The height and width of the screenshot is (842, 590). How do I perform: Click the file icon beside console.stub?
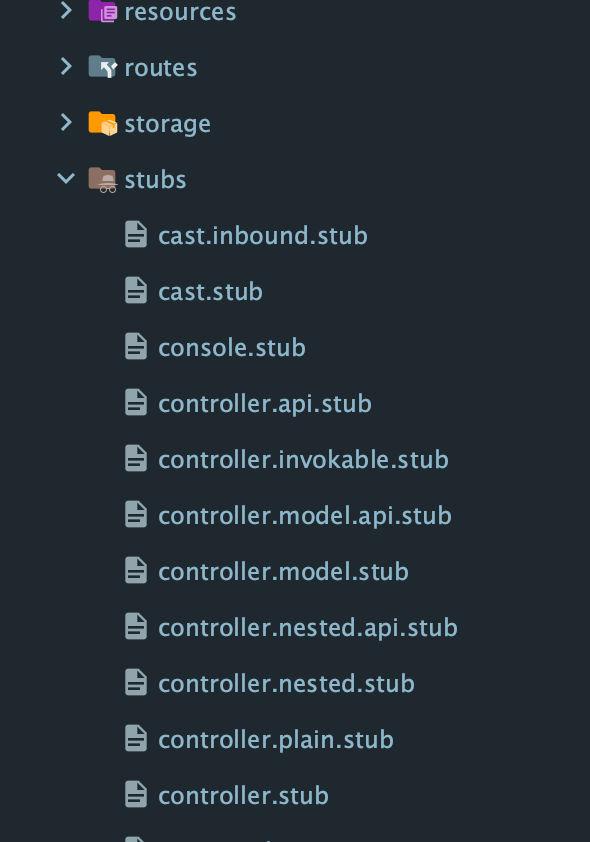click(136, 346)
